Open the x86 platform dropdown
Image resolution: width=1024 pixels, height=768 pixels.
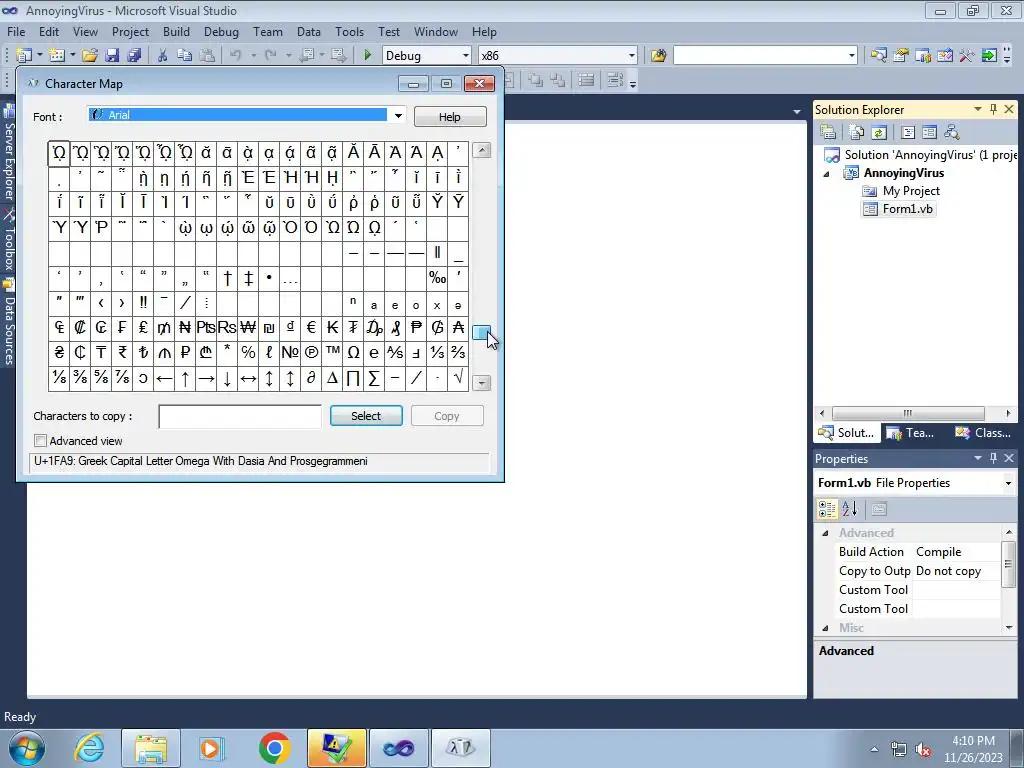tap(632, 56)
